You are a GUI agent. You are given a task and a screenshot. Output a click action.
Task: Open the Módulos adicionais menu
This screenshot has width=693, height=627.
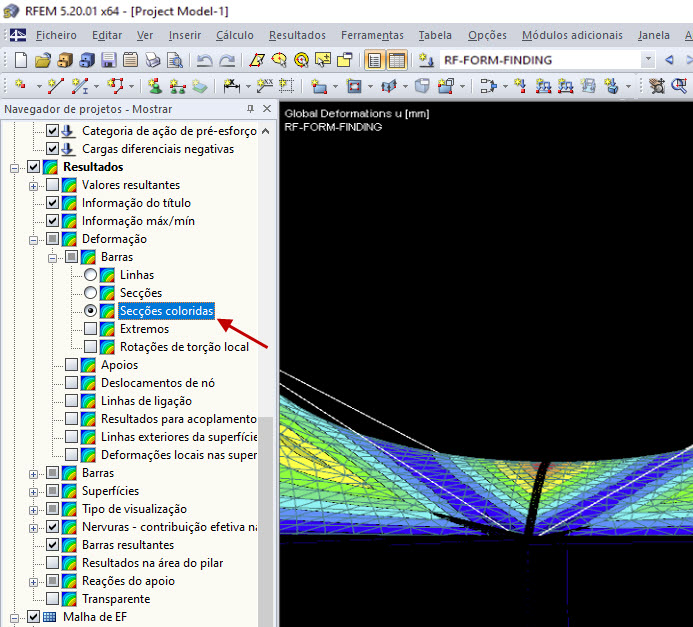[x=571, y=35]
